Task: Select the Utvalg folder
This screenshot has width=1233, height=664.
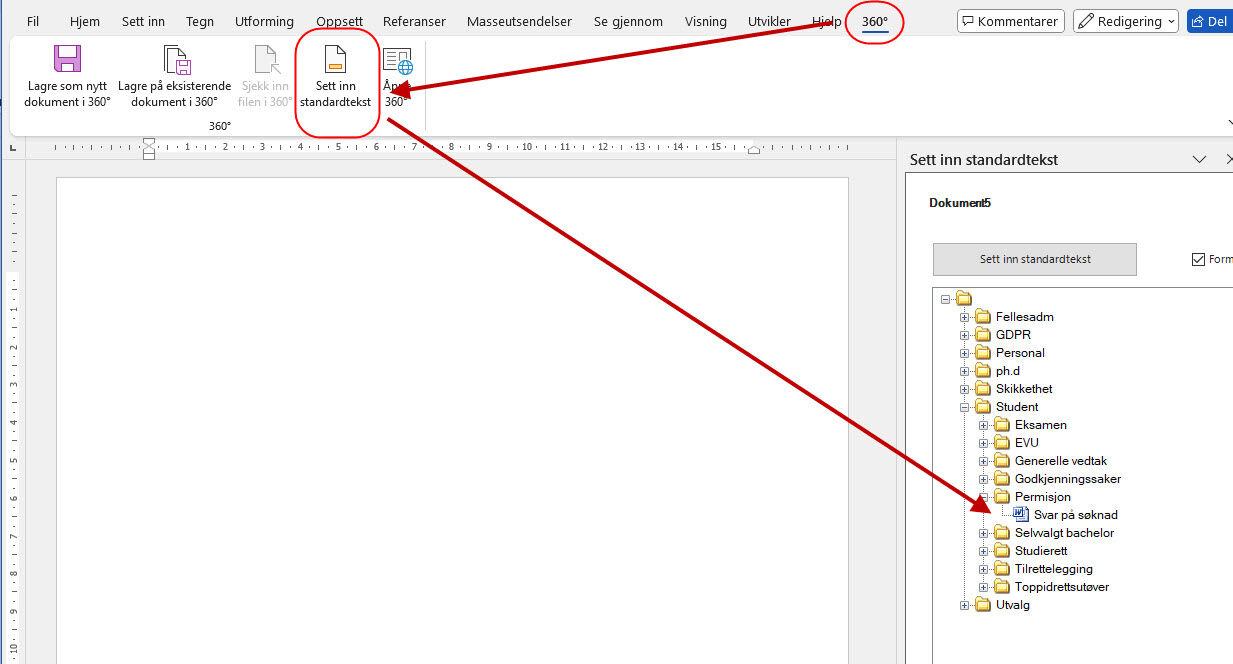Action: (x=1003, y=605)
